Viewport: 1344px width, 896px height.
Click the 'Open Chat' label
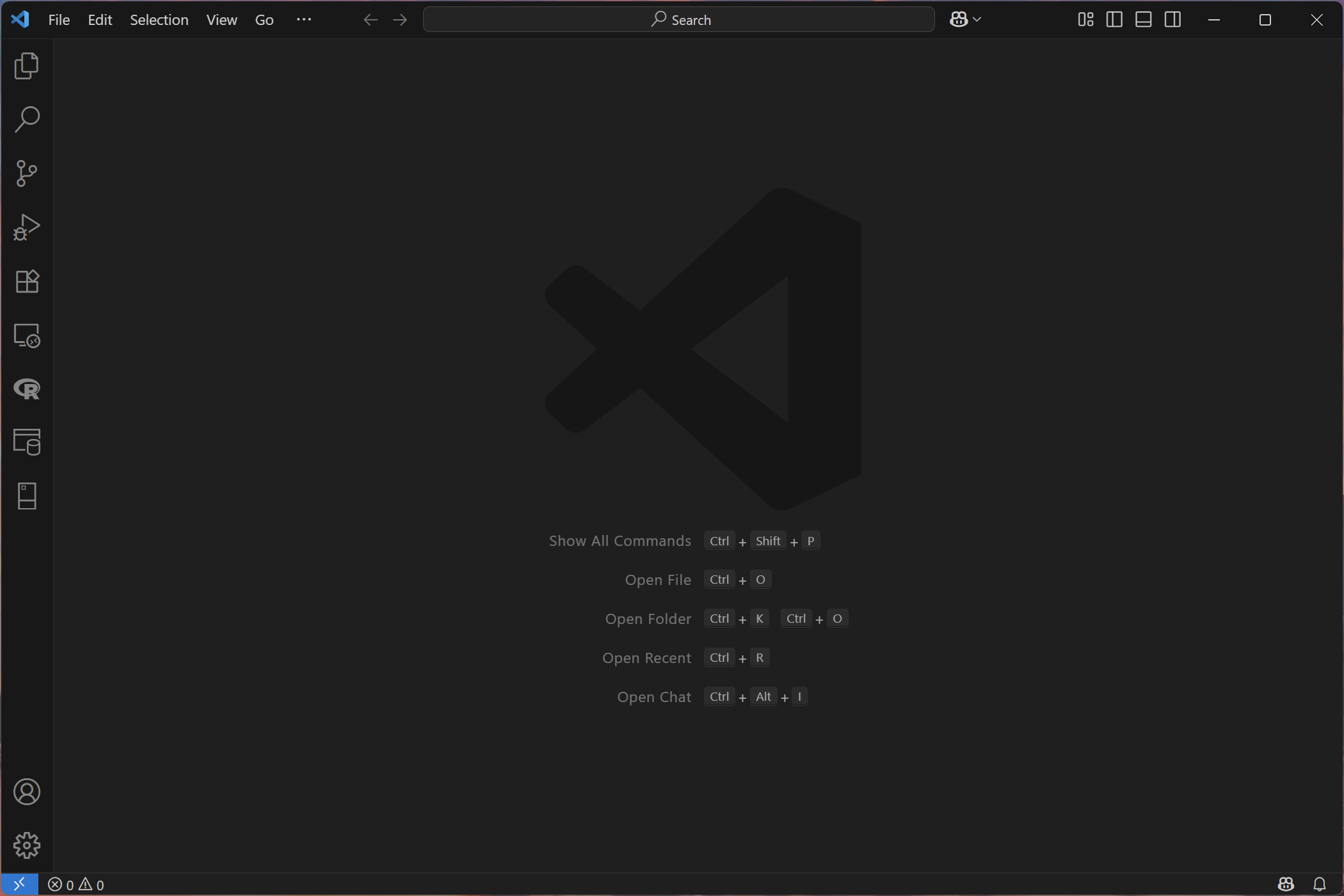(654, 698)
